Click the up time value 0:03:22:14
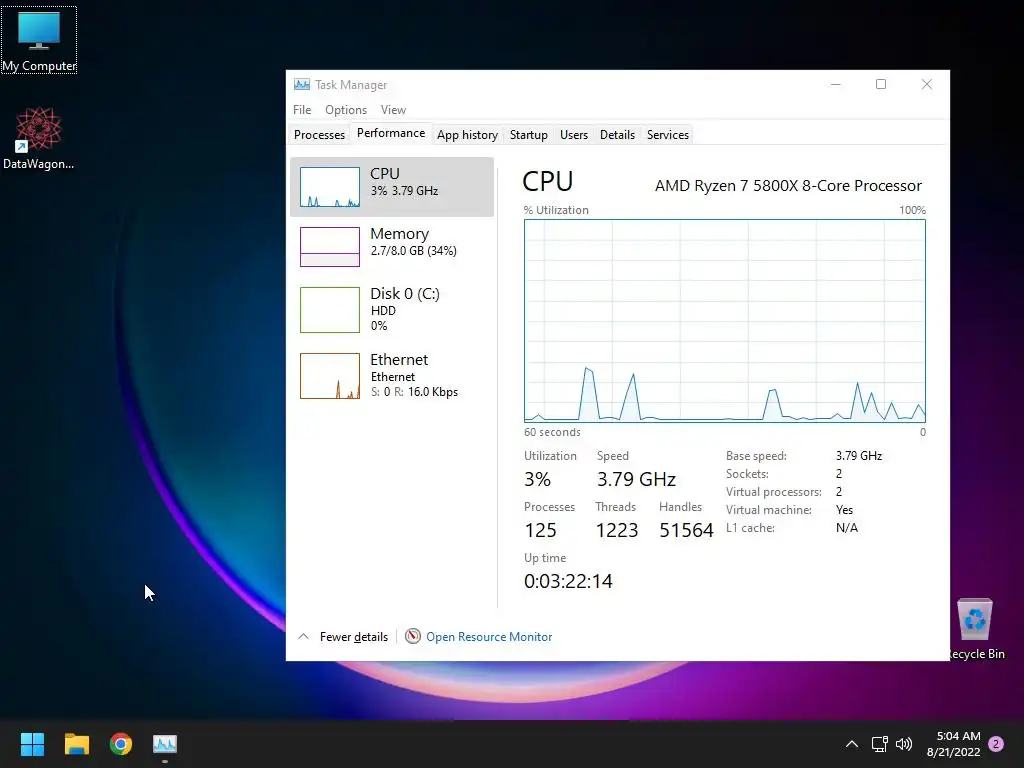 (x=568, y=581)
